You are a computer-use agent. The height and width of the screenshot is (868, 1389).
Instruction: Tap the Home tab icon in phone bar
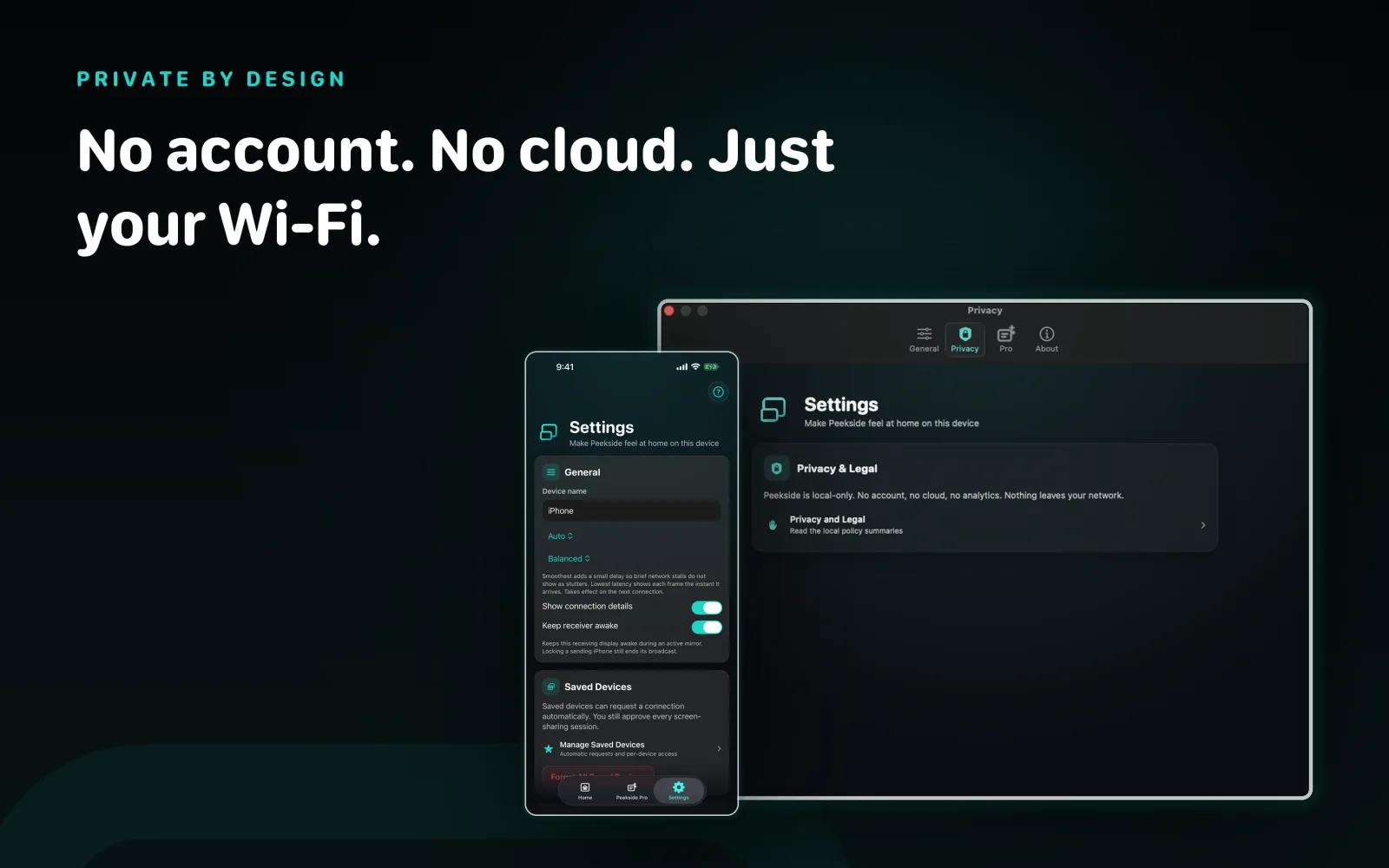[585, 790]
